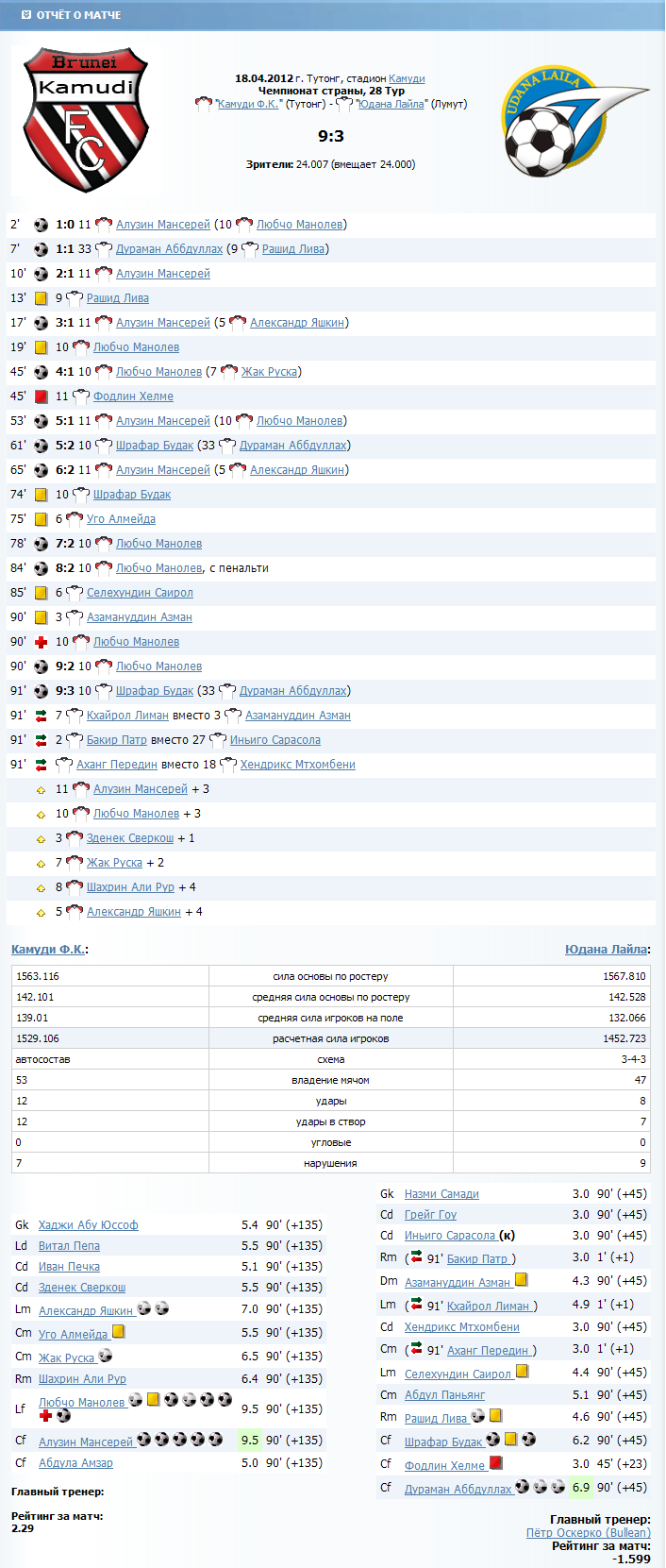This screenshot has height=1568, width=666.
Task: Click the red card icon at 45'
Action: (41, 396)
